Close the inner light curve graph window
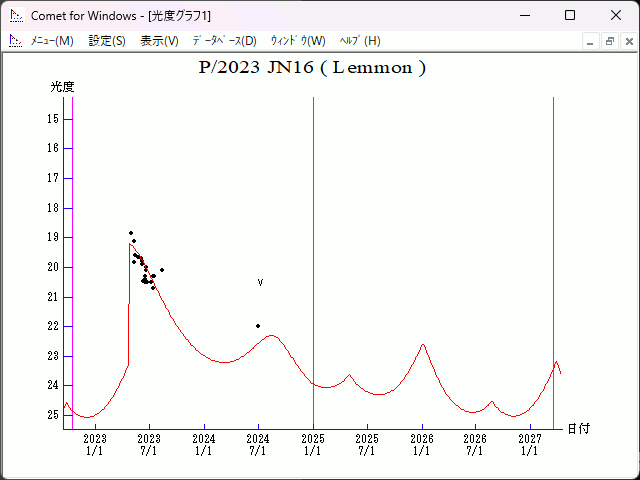This screenshot has height=480, width=640. tap(627, 41)
